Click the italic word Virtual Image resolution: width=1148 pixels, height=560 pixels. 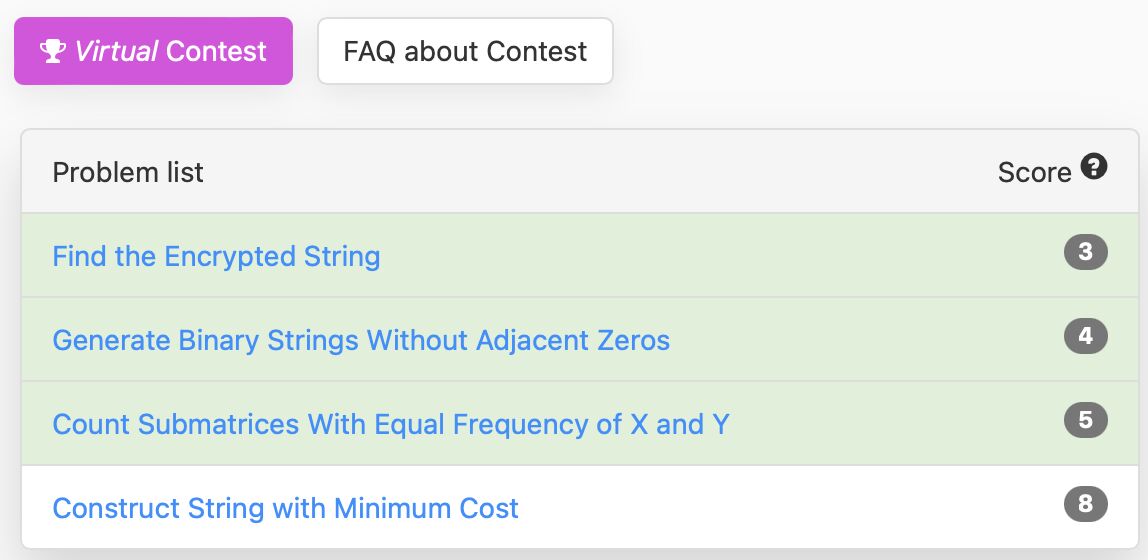[116, 51]
